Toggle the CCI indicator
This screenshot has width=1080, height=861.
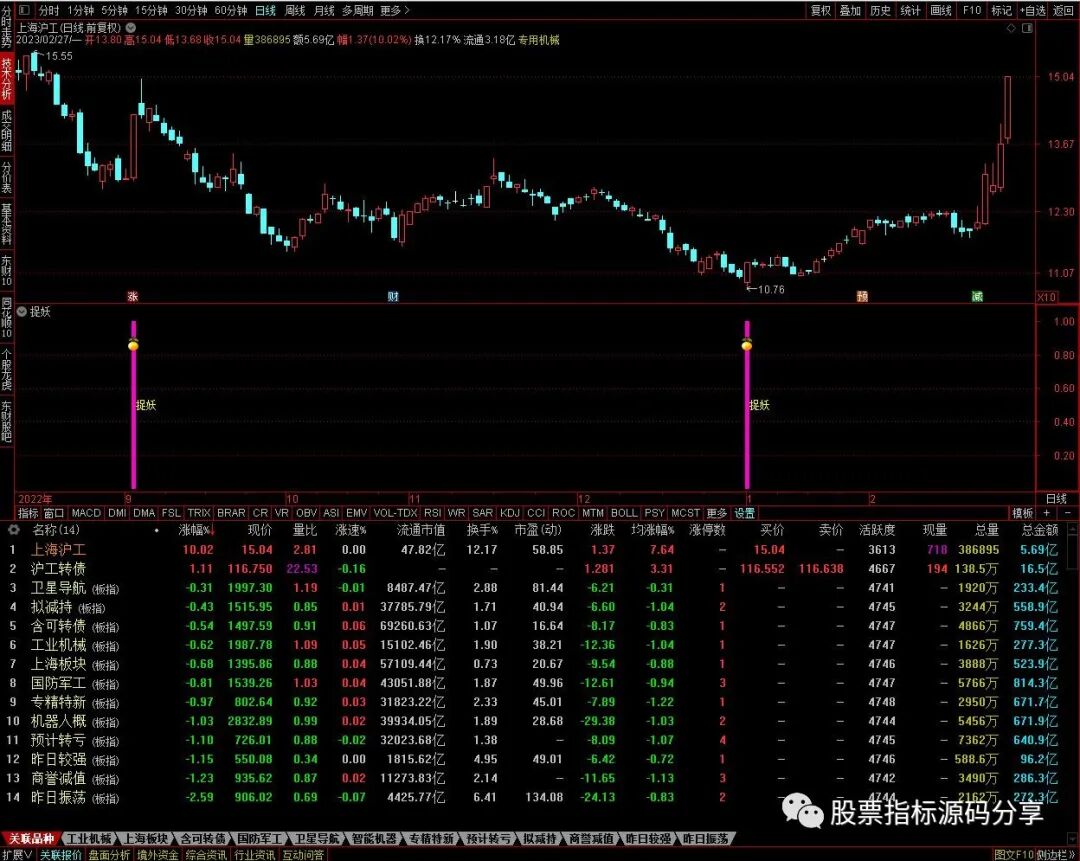pos(536,513)
